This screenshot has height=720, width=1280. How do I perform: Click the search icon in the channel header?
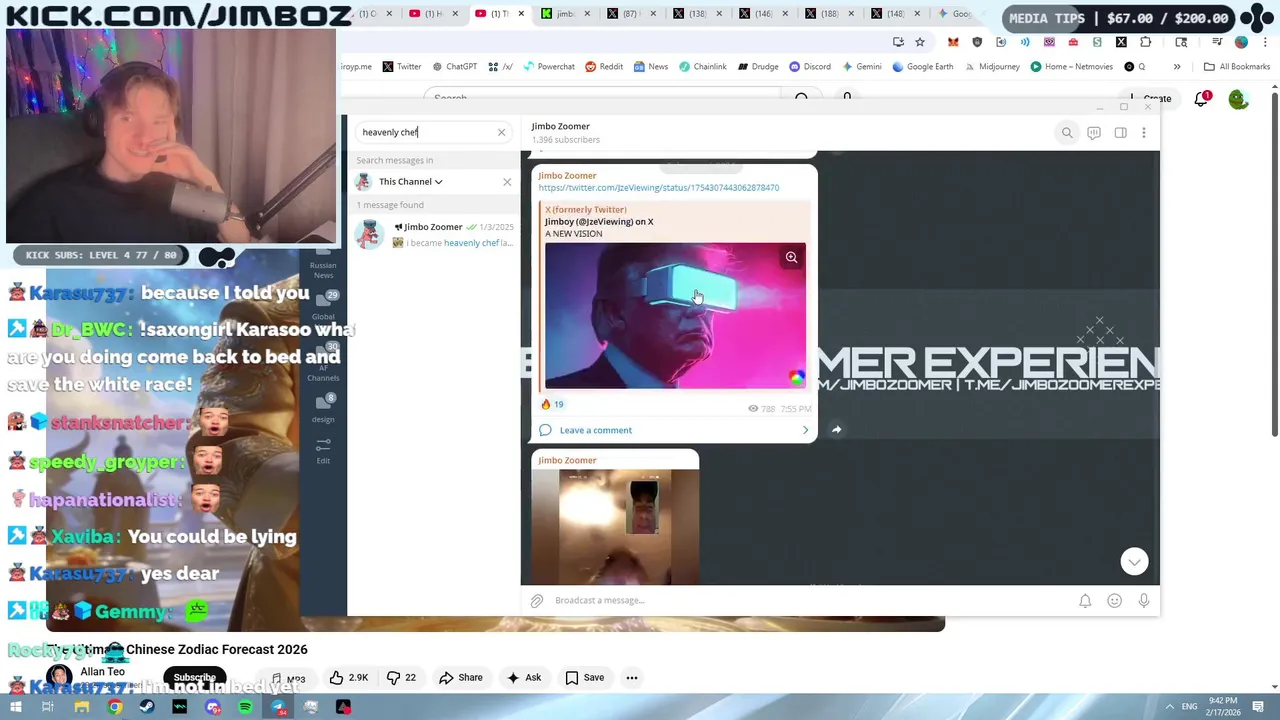tap(1067, 133)
